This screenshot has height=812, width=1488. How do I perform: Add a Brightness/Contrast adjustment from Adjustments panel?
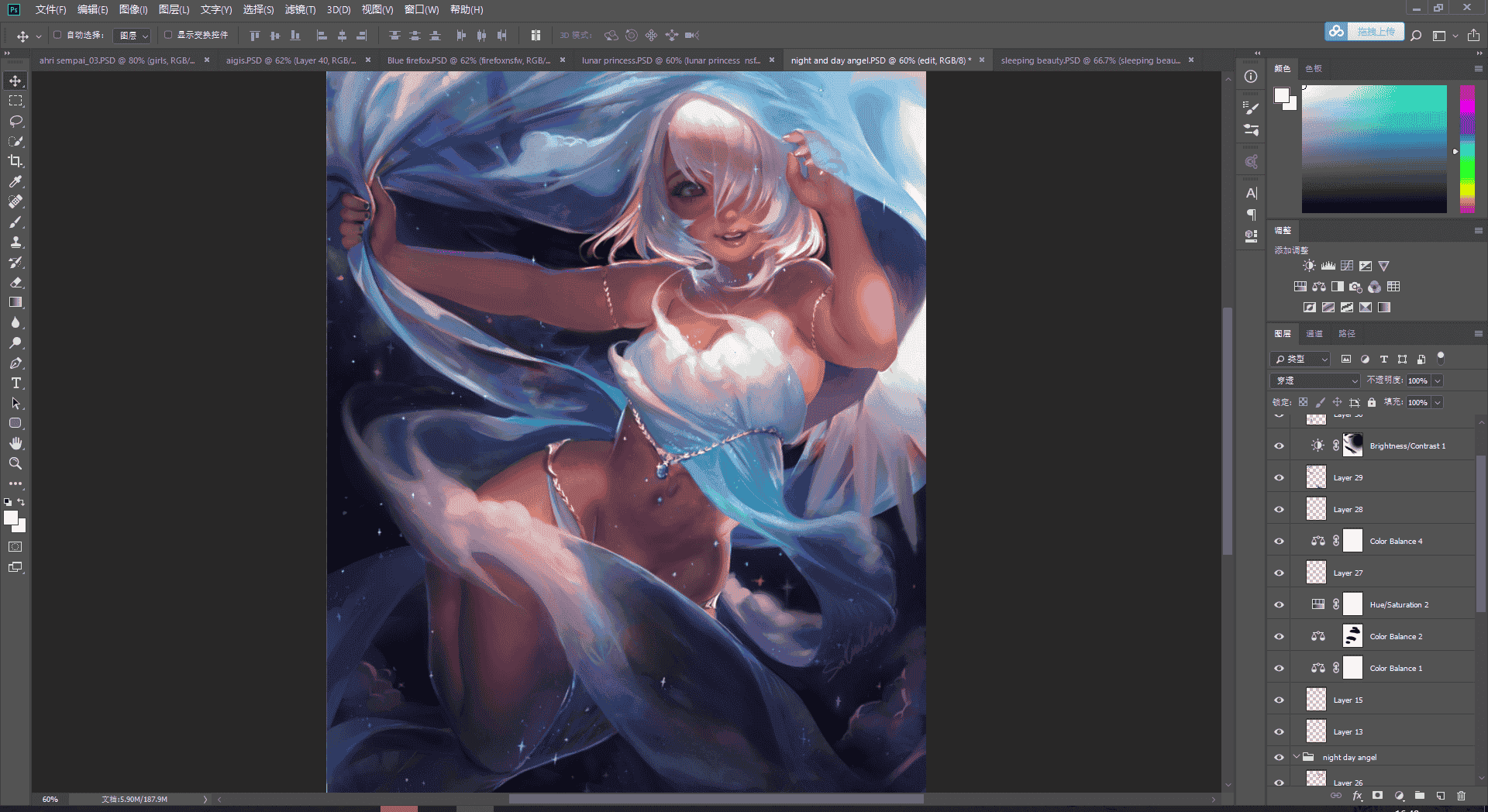click(x=1309, y=266)
